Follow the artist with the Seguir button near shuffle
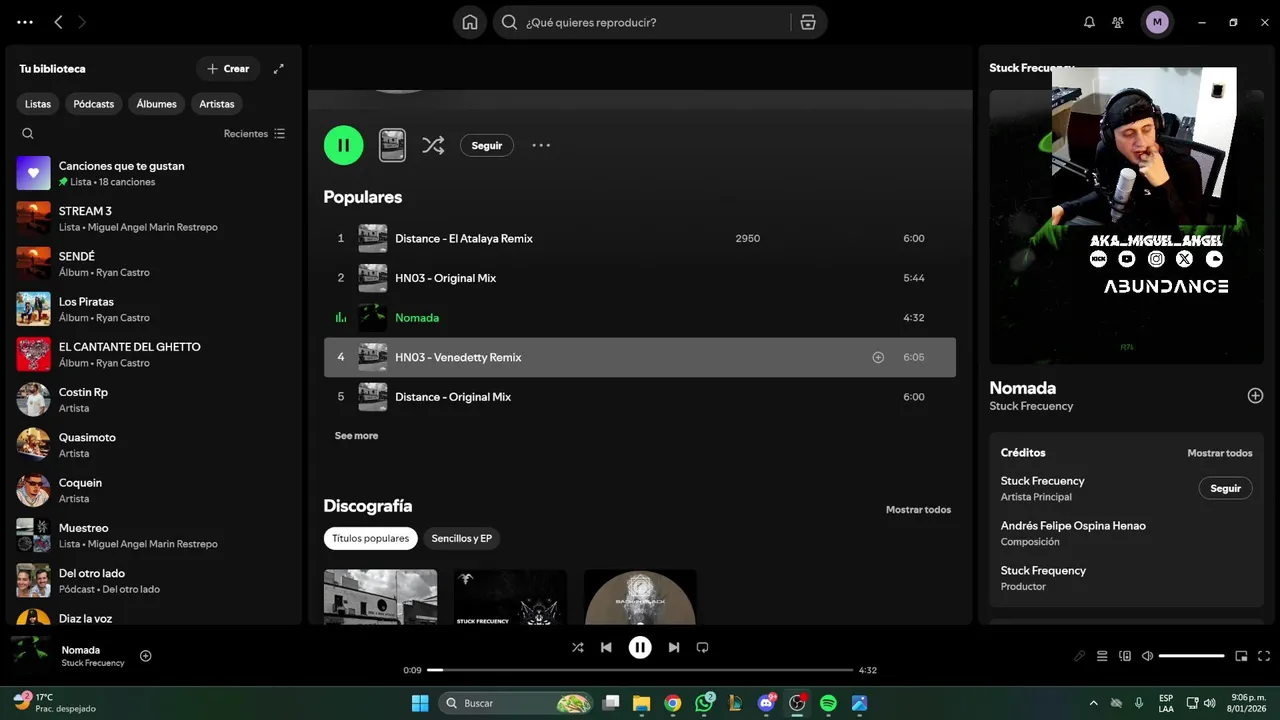Image resolution: width=1280 pixels, height=720 pixels. pyautogui.click(x=487, y=145)
